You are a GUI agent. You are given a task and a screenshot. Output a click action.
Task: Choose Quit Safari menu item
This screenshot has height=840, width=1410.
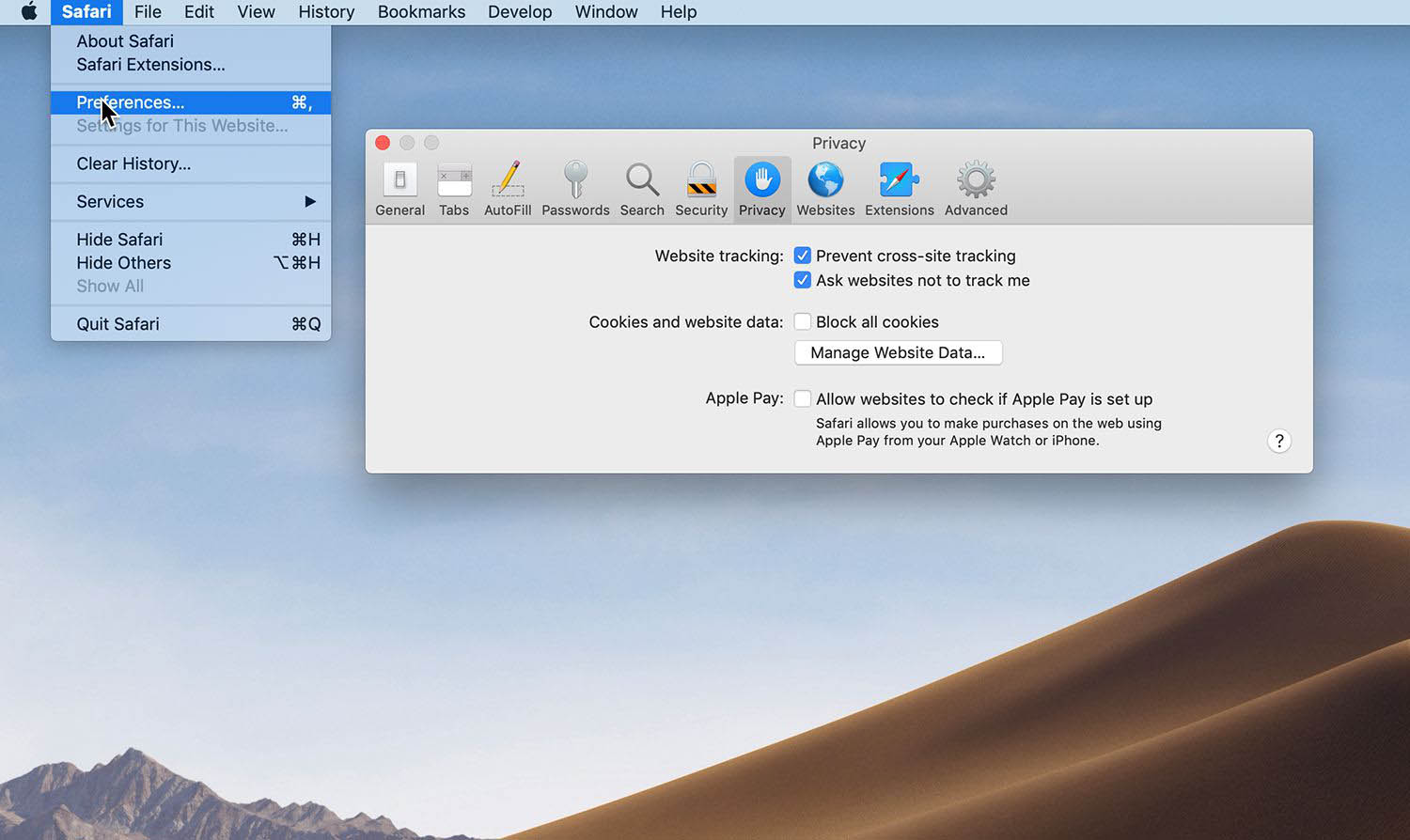pyautogui.click(x=191, y=324)
